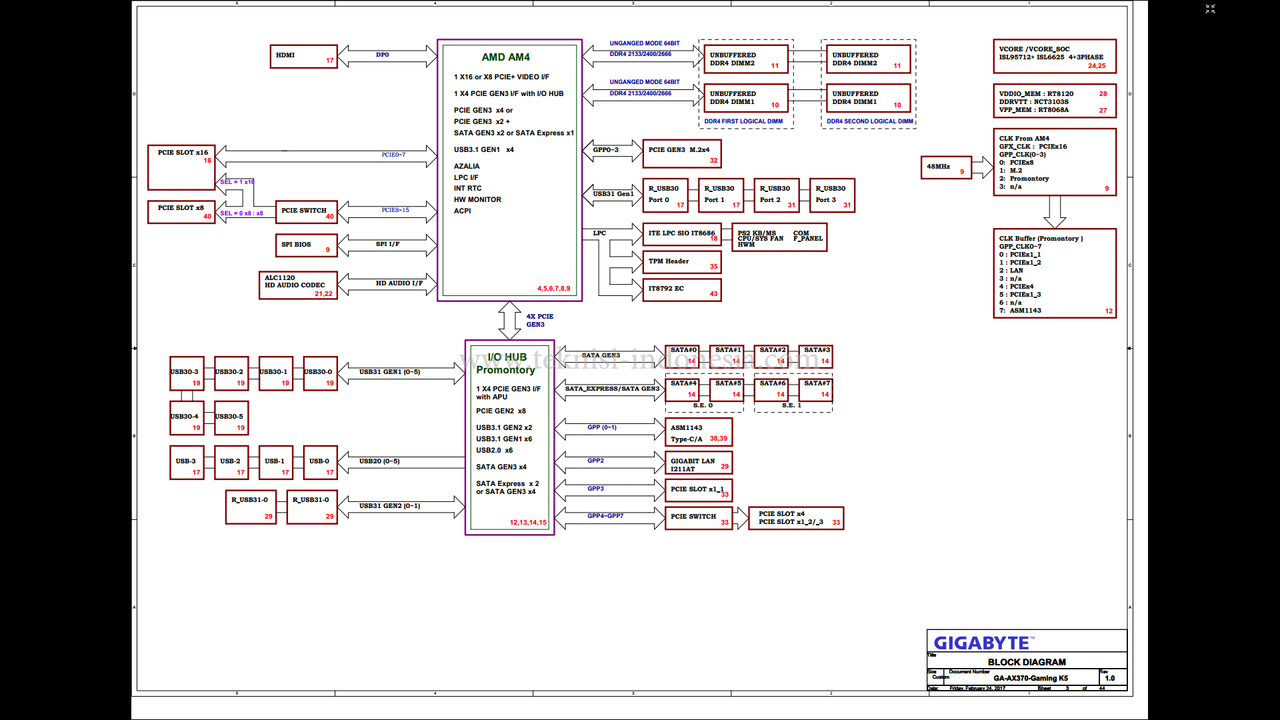1280x720 pixels.
Task: Click the USB31 GEN2 (0-1) arrow label
Action: [x=389, y=505]
